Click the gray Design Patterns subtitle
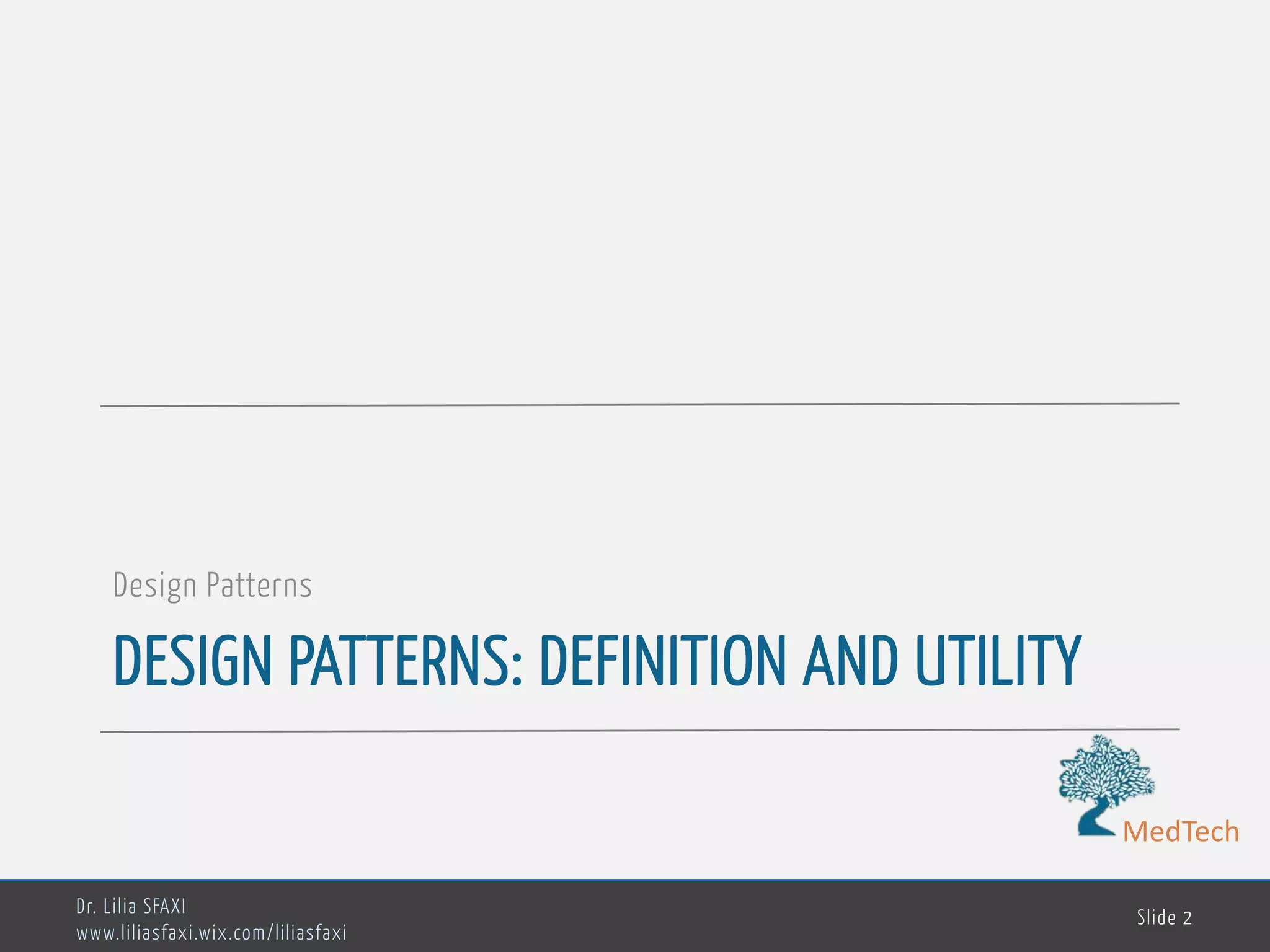The width and height of the screenshot is (1270, 952). (212, 586)
